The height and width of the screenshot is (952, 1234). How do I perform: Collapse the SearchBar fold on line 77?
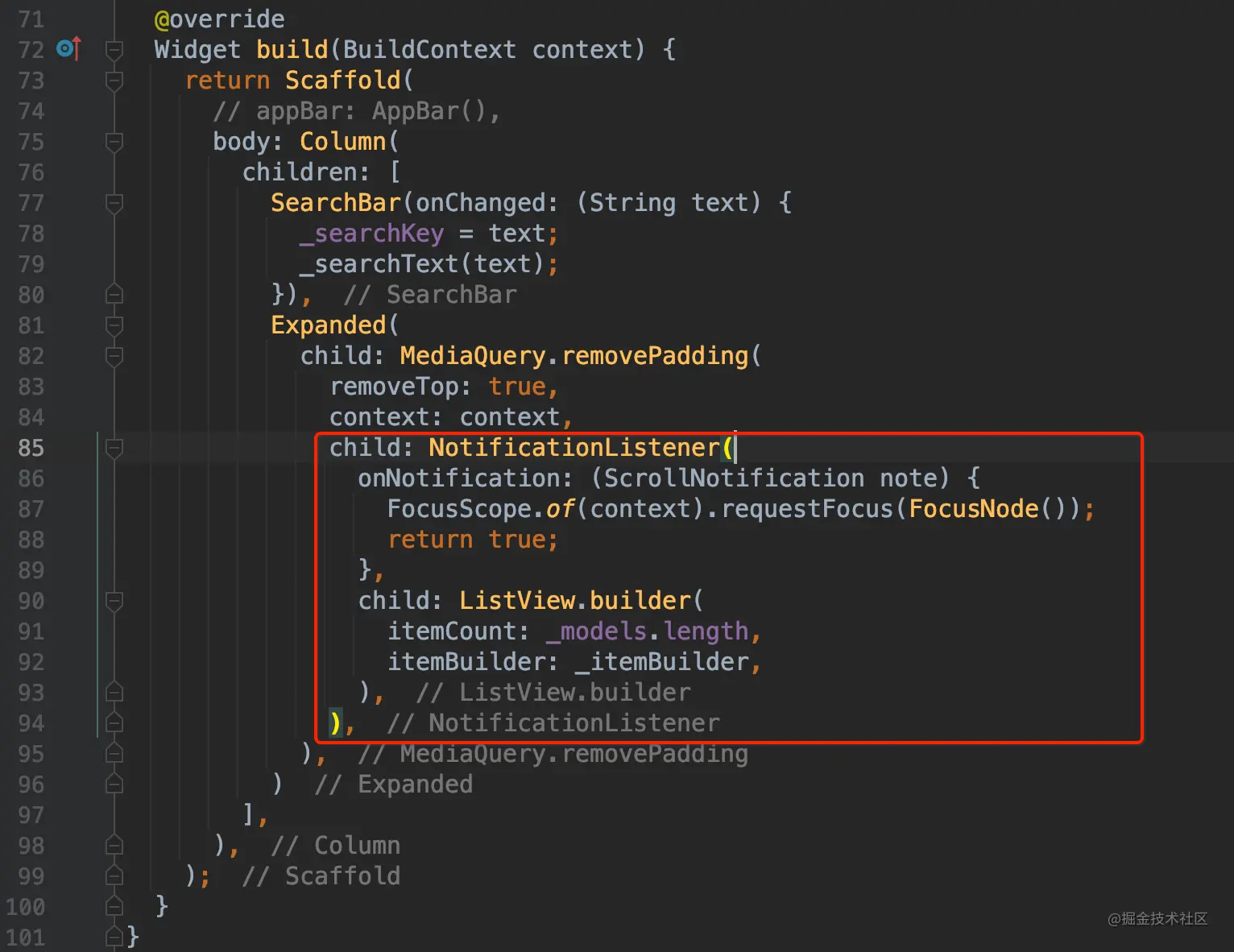114,203
